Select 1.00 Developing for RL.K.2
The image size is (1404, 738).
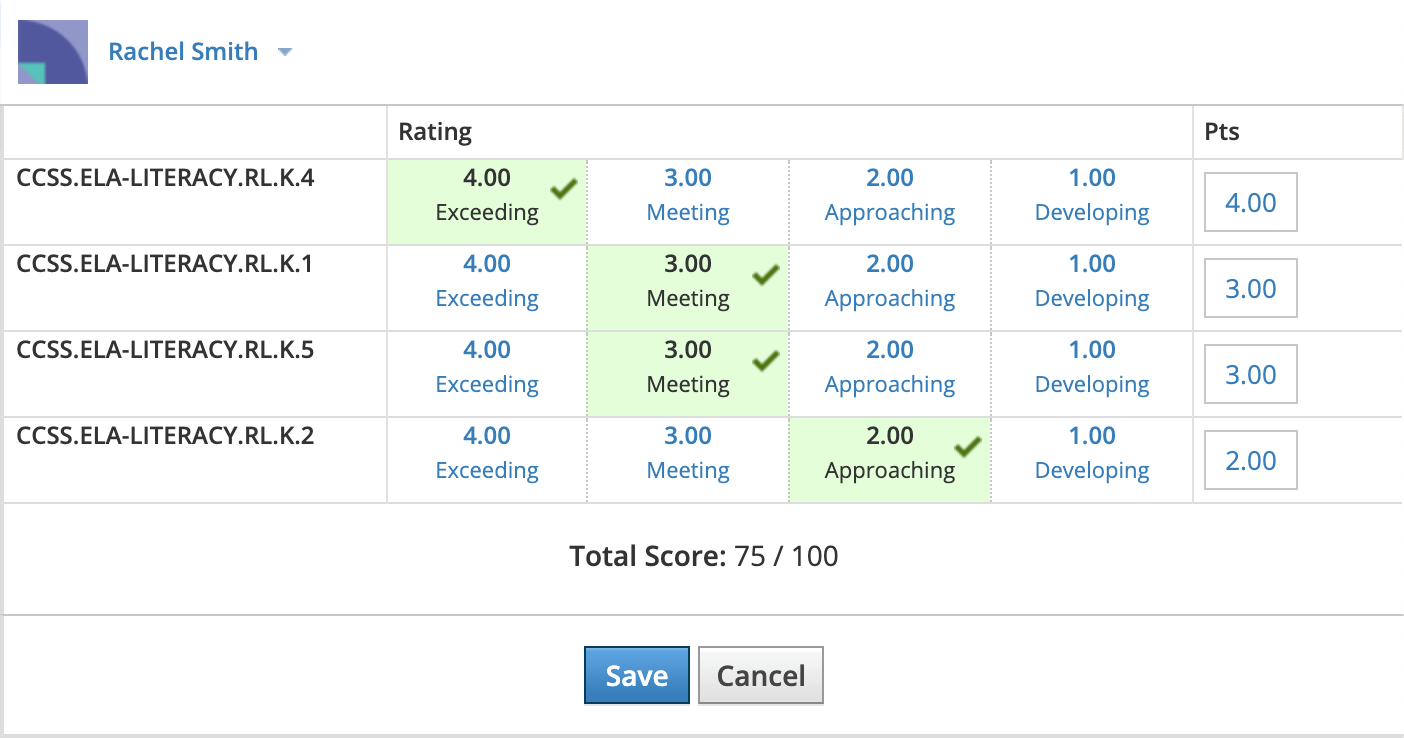point(1092,453)
